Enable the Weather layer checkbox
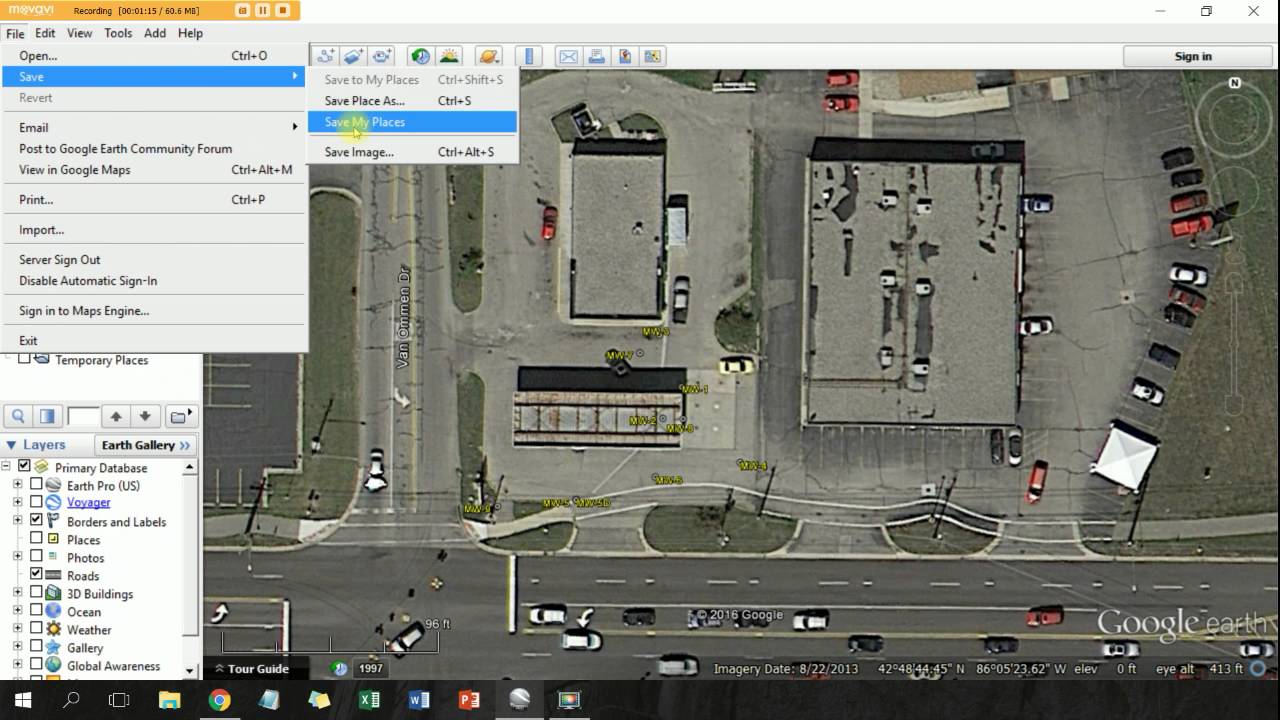 point(36,628)
